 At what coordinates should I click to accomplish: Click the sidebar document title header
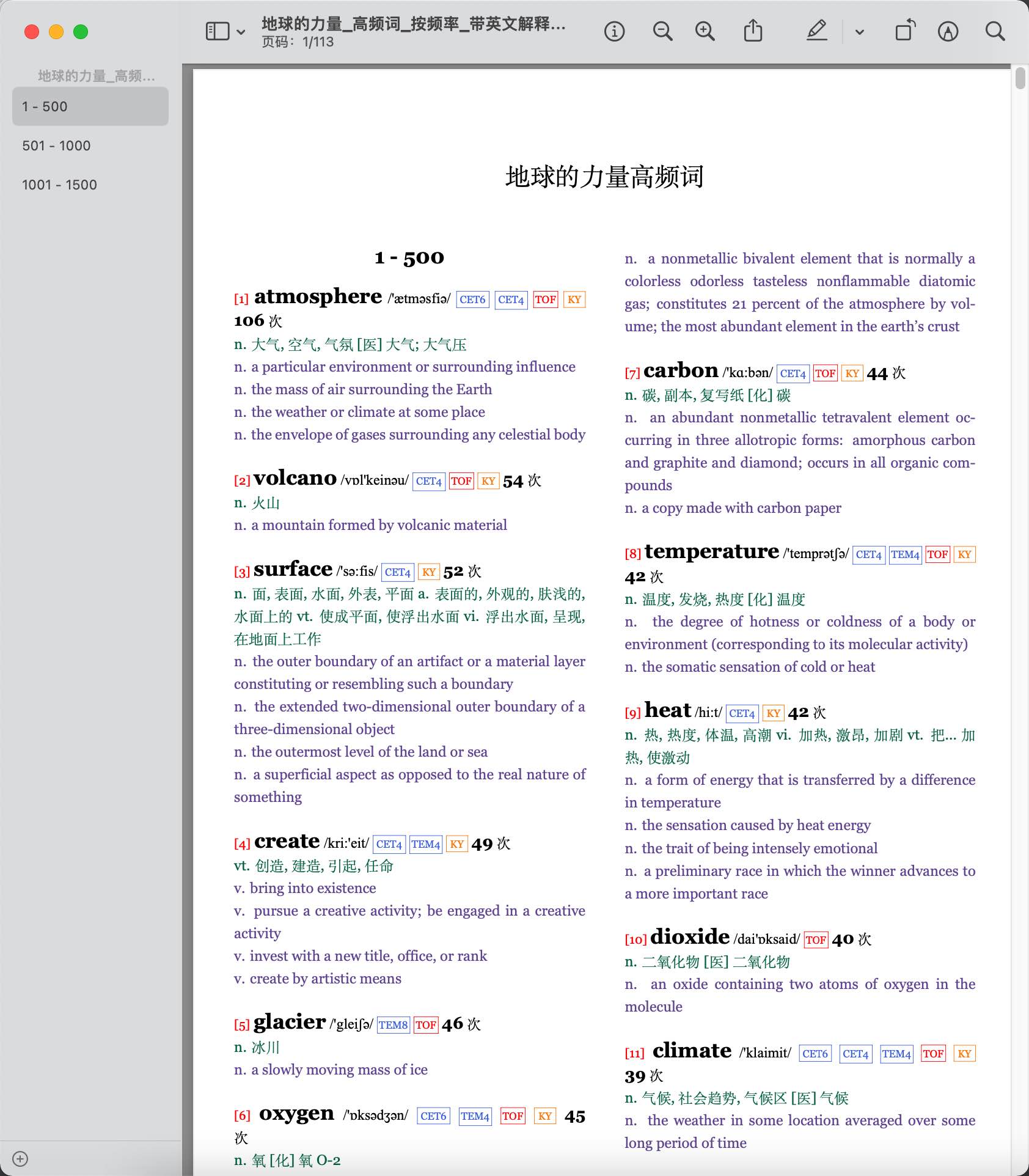click(97, 76)
